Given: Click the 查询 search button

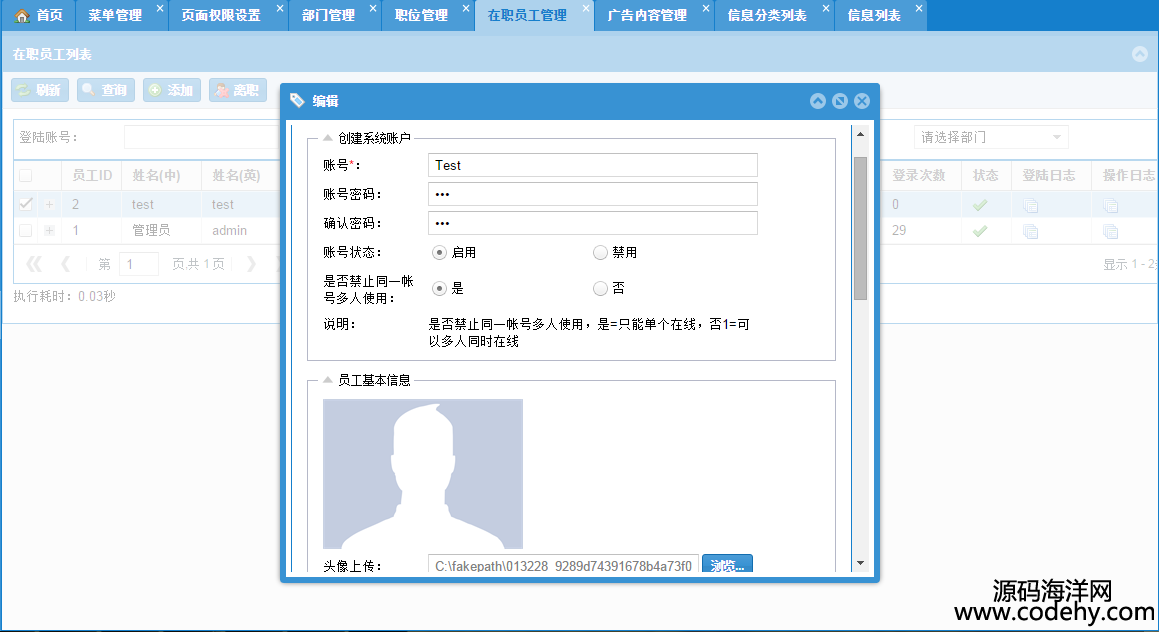Looking at the screenshot, I should coord(106,89).
